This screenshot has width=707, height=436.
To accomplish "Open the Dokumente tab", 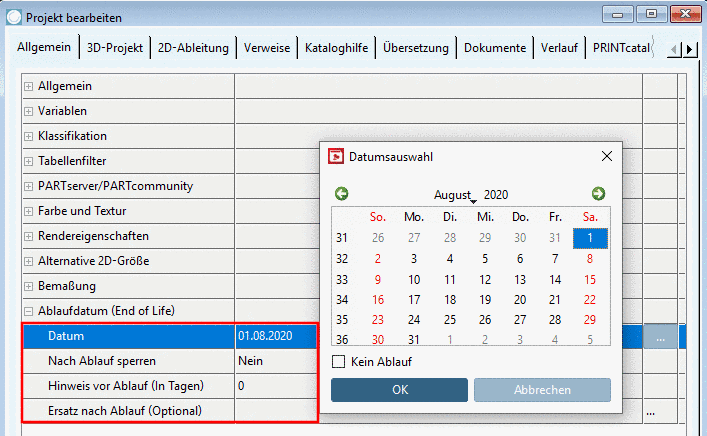I will 495,48.
